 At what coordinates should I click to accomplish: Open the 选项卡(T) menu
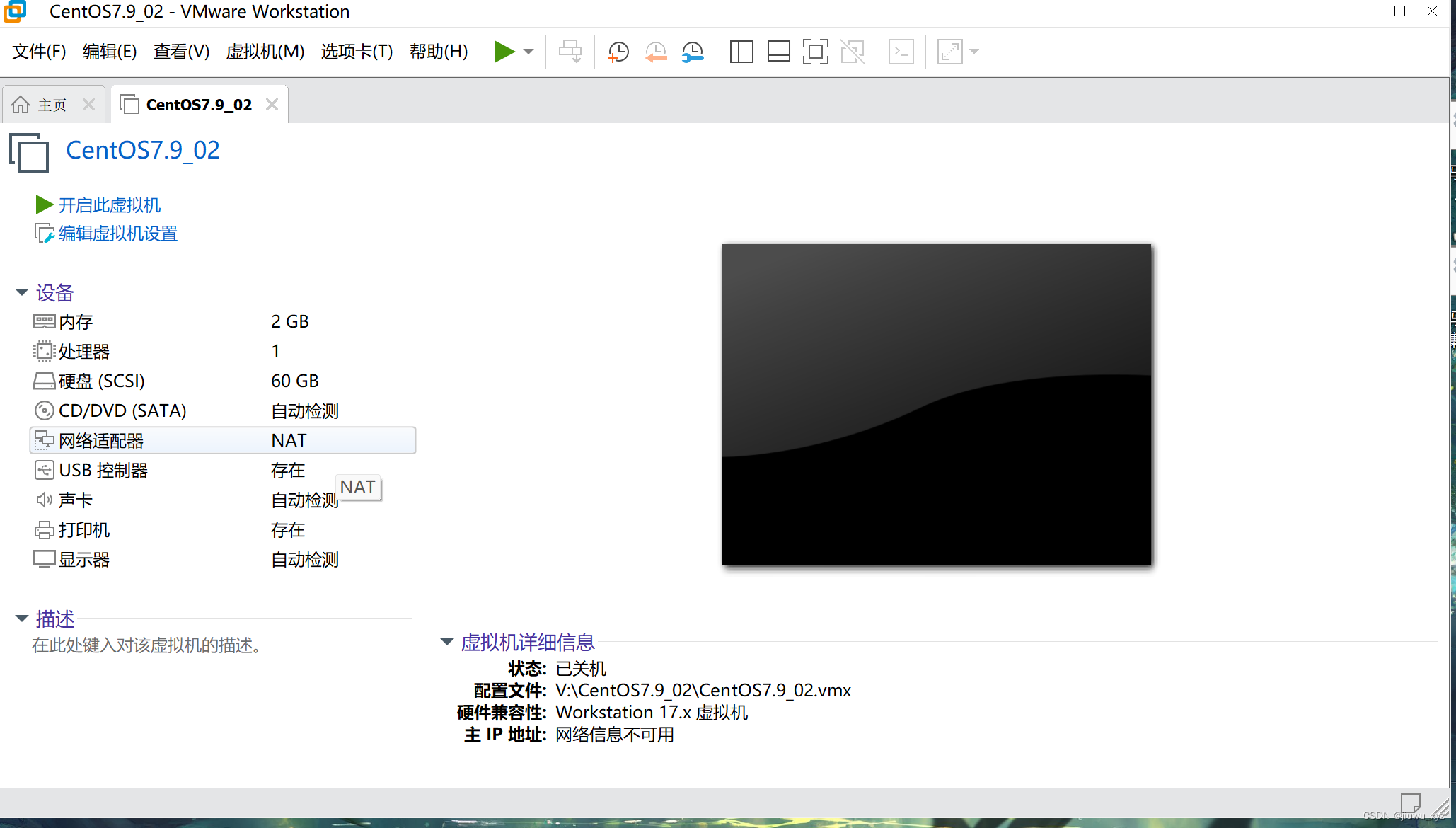click(357, 52)
